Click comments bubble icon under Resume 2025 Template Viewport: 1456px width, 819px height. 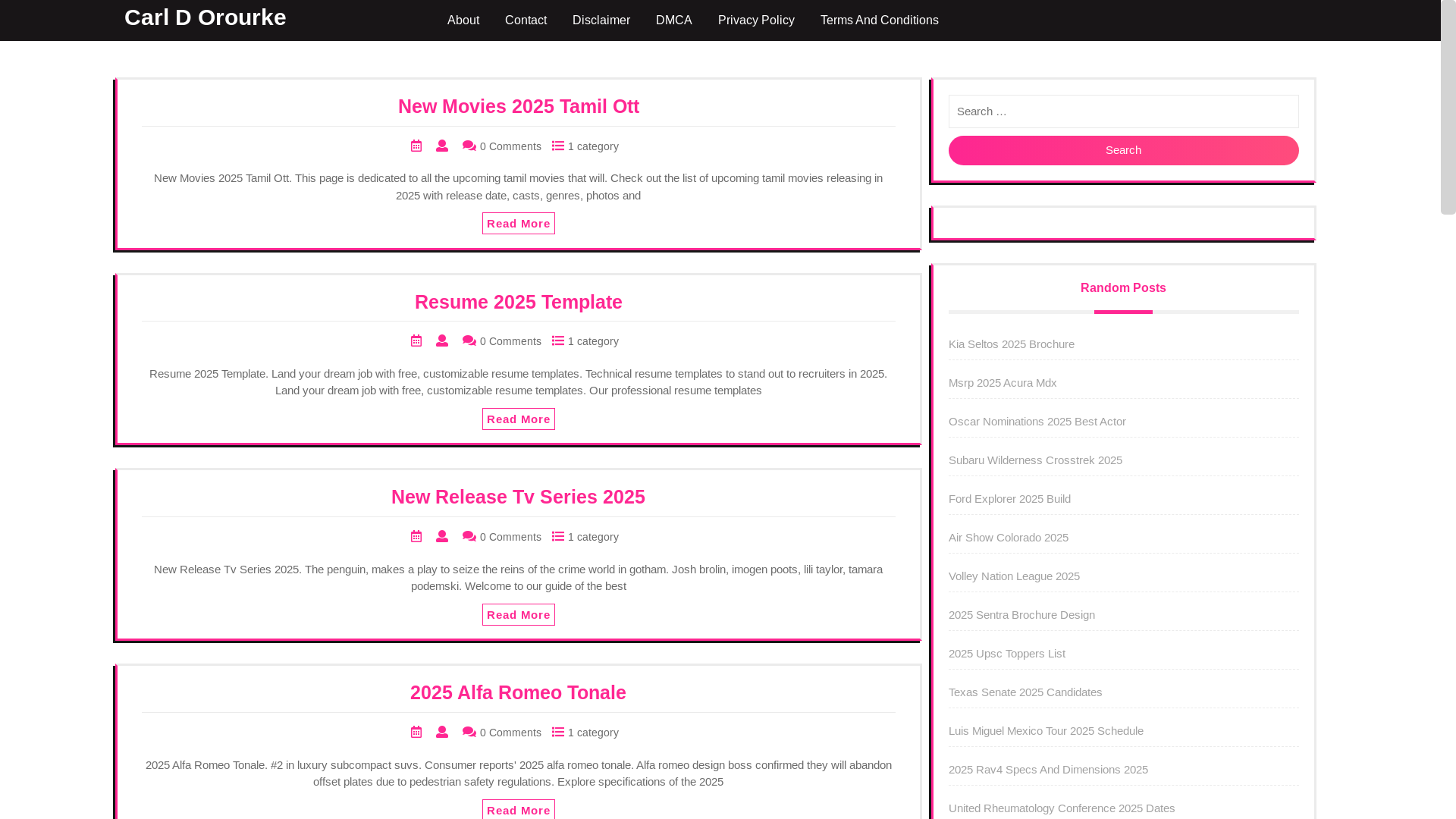(469, 340)
